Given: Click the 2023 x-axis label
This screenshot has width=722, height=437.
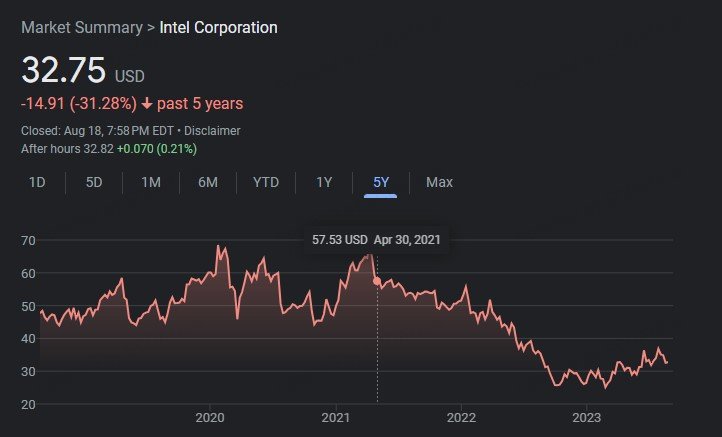Looking at the screenshot, I should tap(587, 417).
